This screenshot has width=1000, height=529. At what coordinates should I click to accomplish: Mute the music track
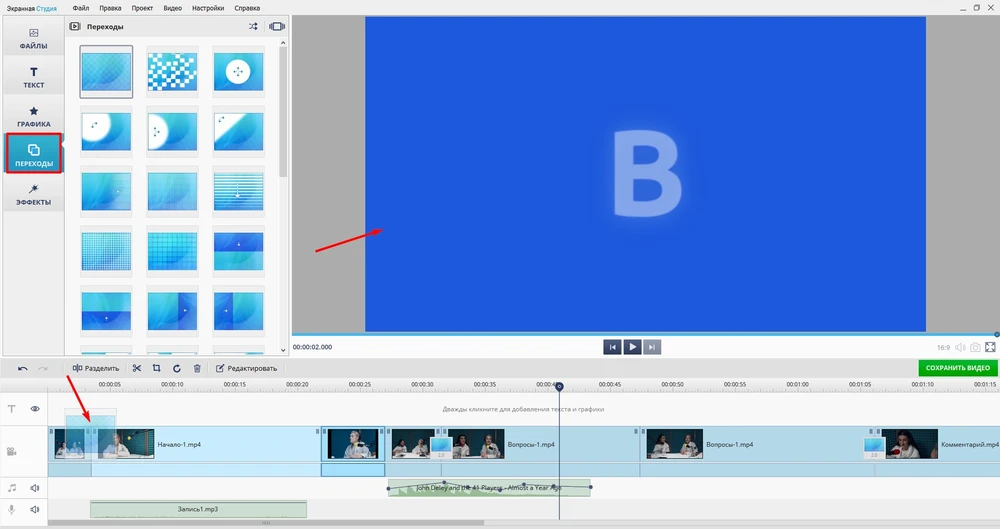(35, 488)
